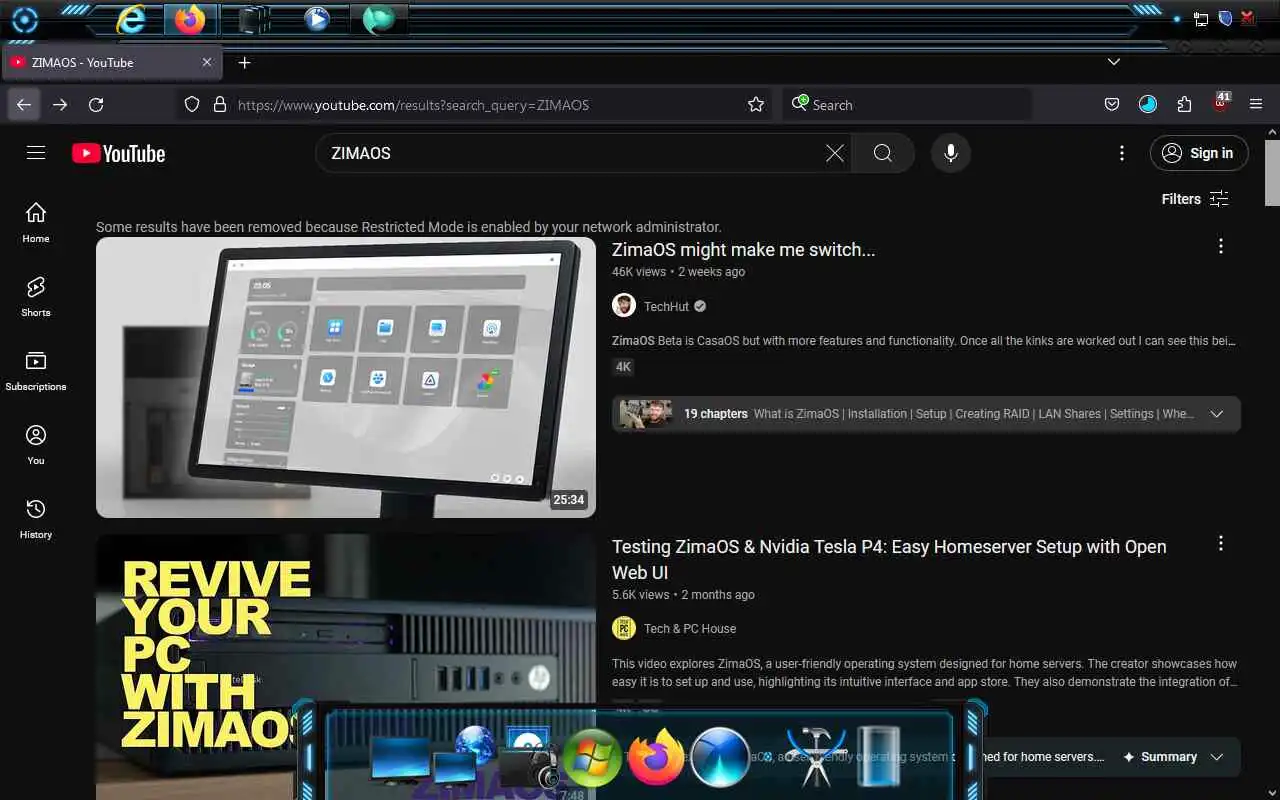Launch the media player taskbar icon
Viewport: 1280px width, 800px height.
coord(317,19)
